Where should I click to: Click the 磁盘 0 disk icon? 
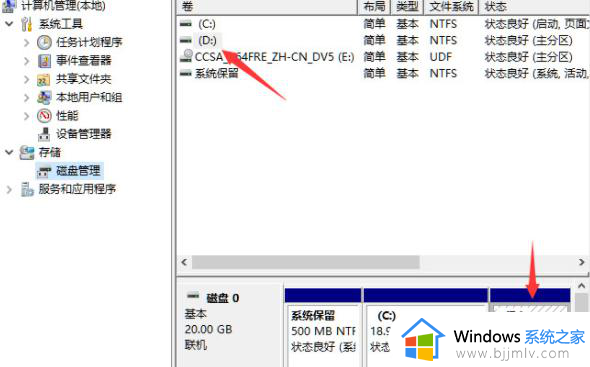193,296
